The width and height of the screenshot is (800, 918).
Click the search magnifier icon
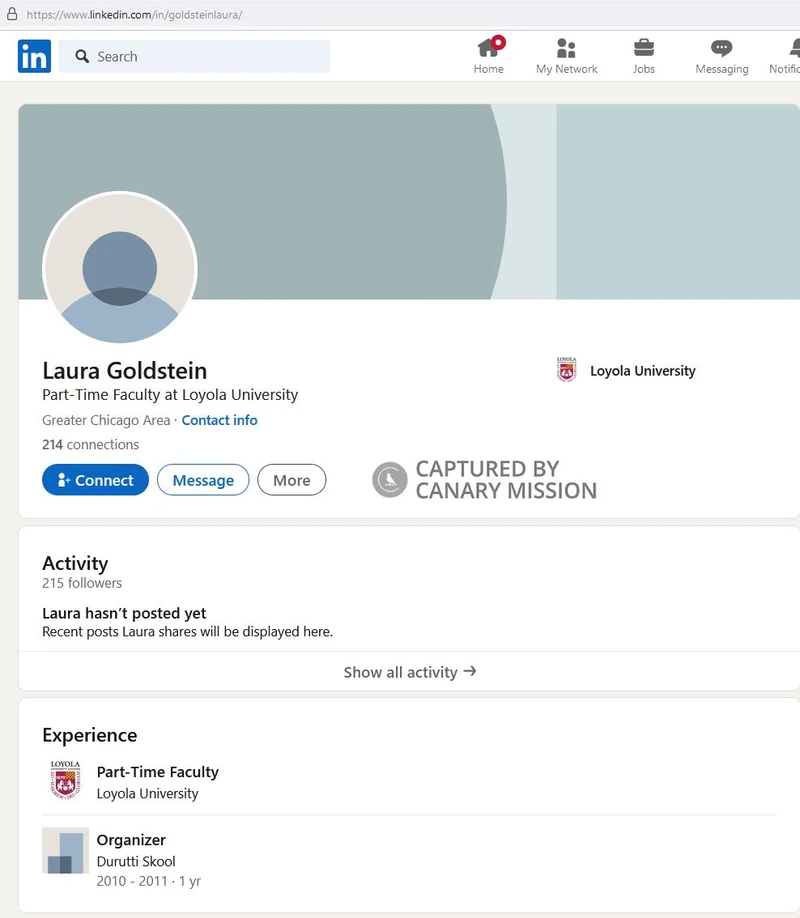tap(82, 56)
